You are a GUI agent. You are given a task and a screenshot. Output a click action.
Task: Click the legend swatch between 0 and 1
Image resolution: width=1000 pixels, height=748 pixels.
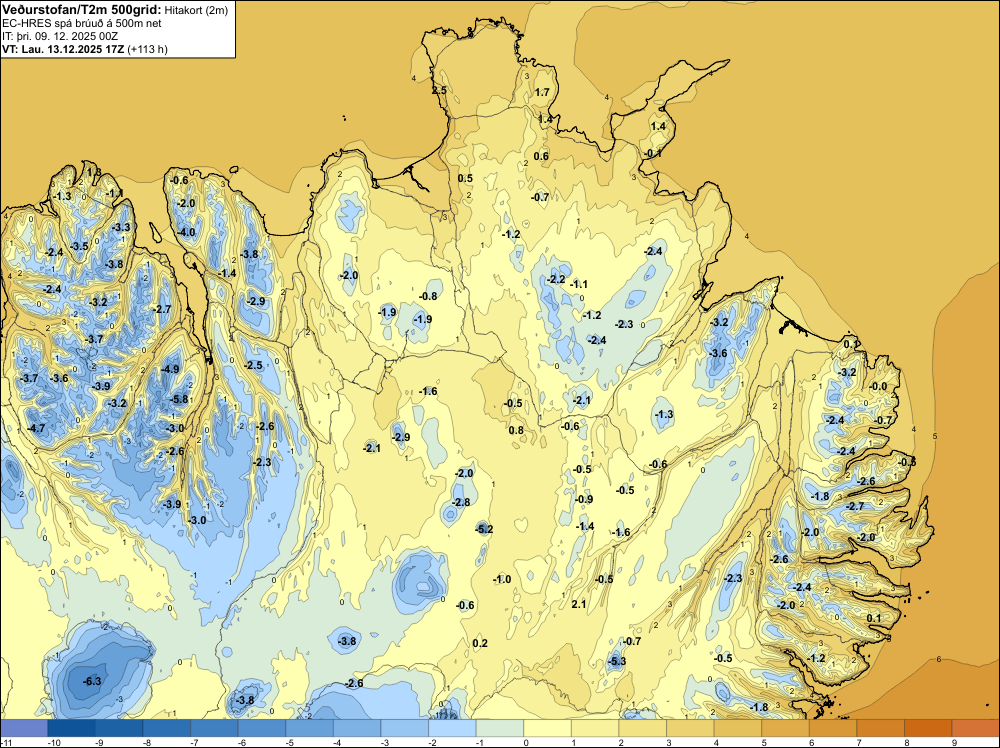pyautogui.click(x=547, y=728)
